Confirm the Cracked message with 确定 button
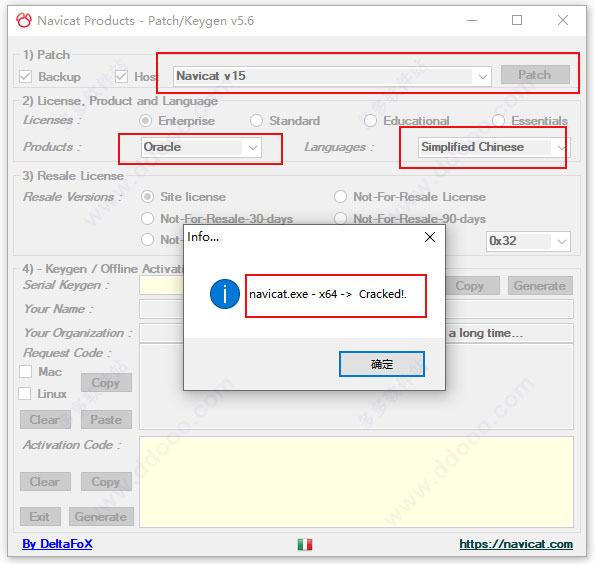The width and height of the screenshot is (595, 564). pos(382,364)
